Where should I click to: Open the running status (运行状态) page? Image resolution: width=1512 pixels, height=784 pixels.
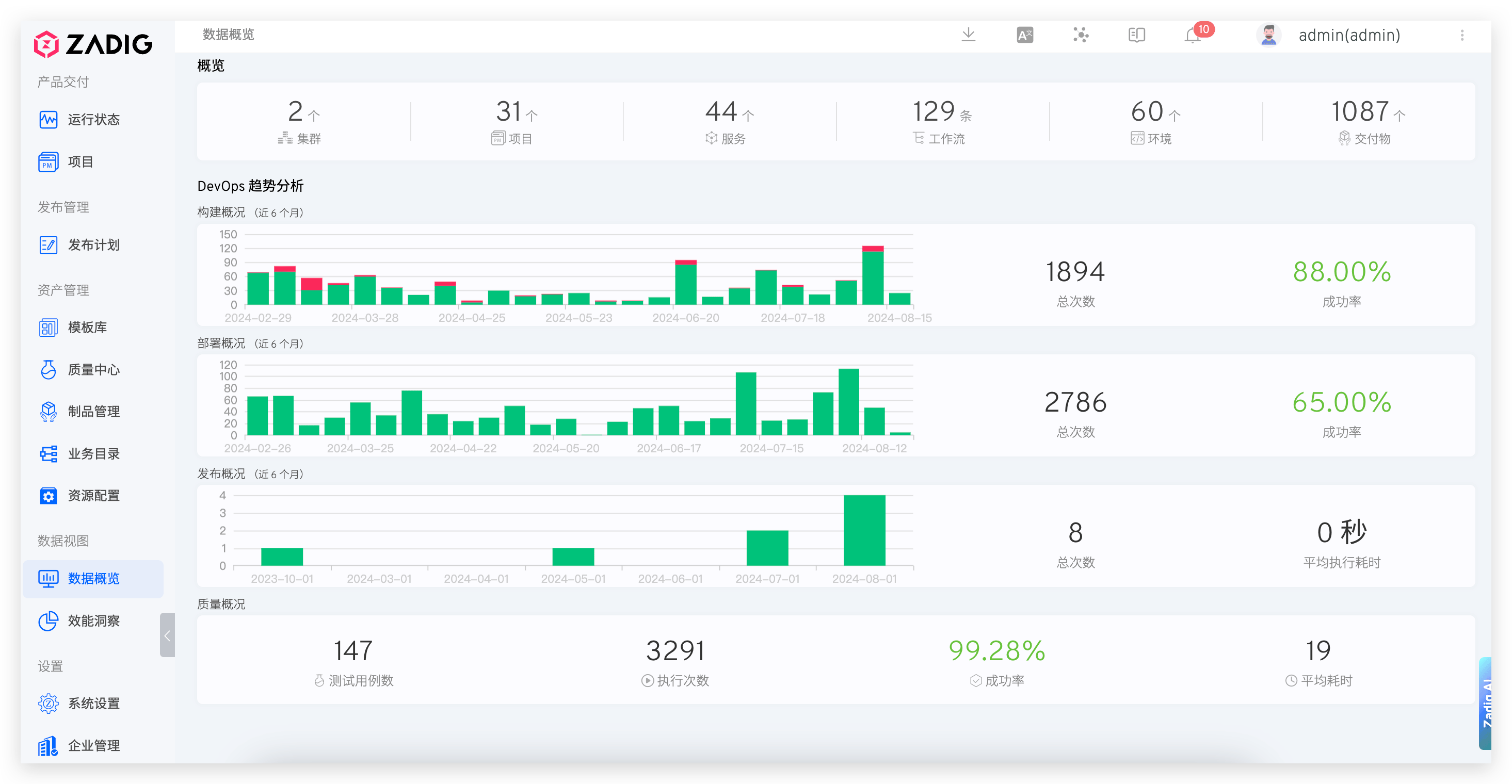pos(93,120)
